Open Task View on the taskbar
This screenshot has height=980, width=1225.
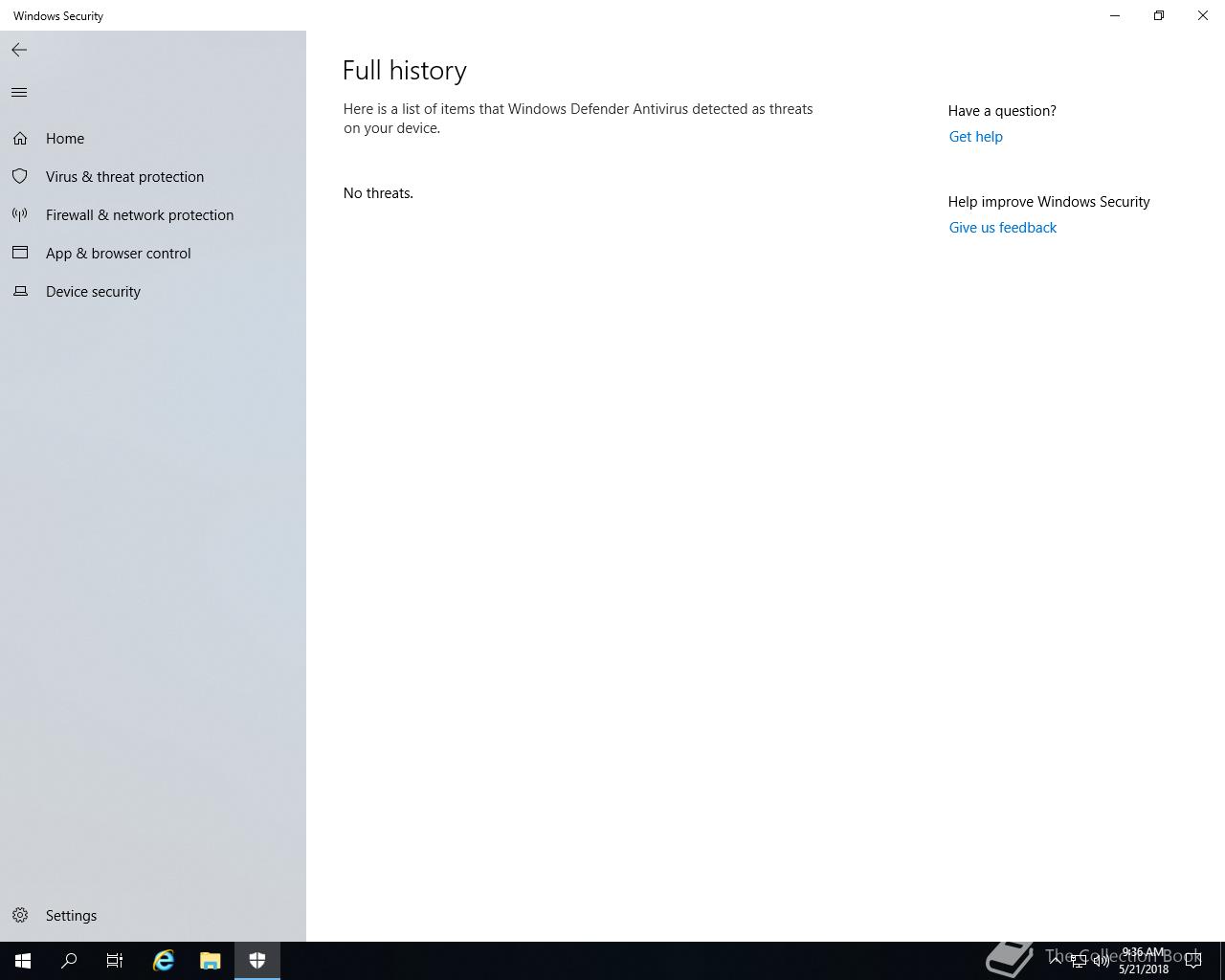point(115,961)
